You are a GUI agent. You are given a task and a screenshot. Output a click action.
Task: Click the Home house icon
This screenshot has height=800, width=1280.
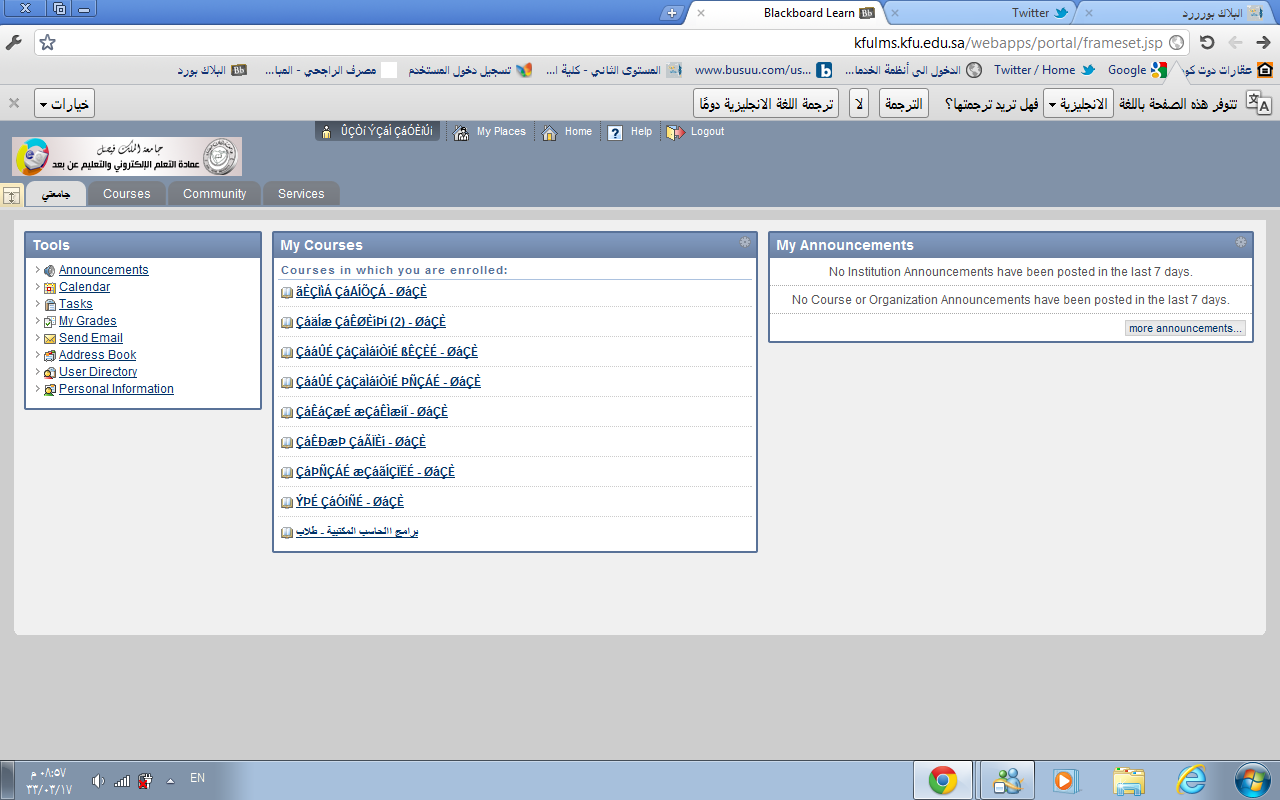tap(549, 132)
